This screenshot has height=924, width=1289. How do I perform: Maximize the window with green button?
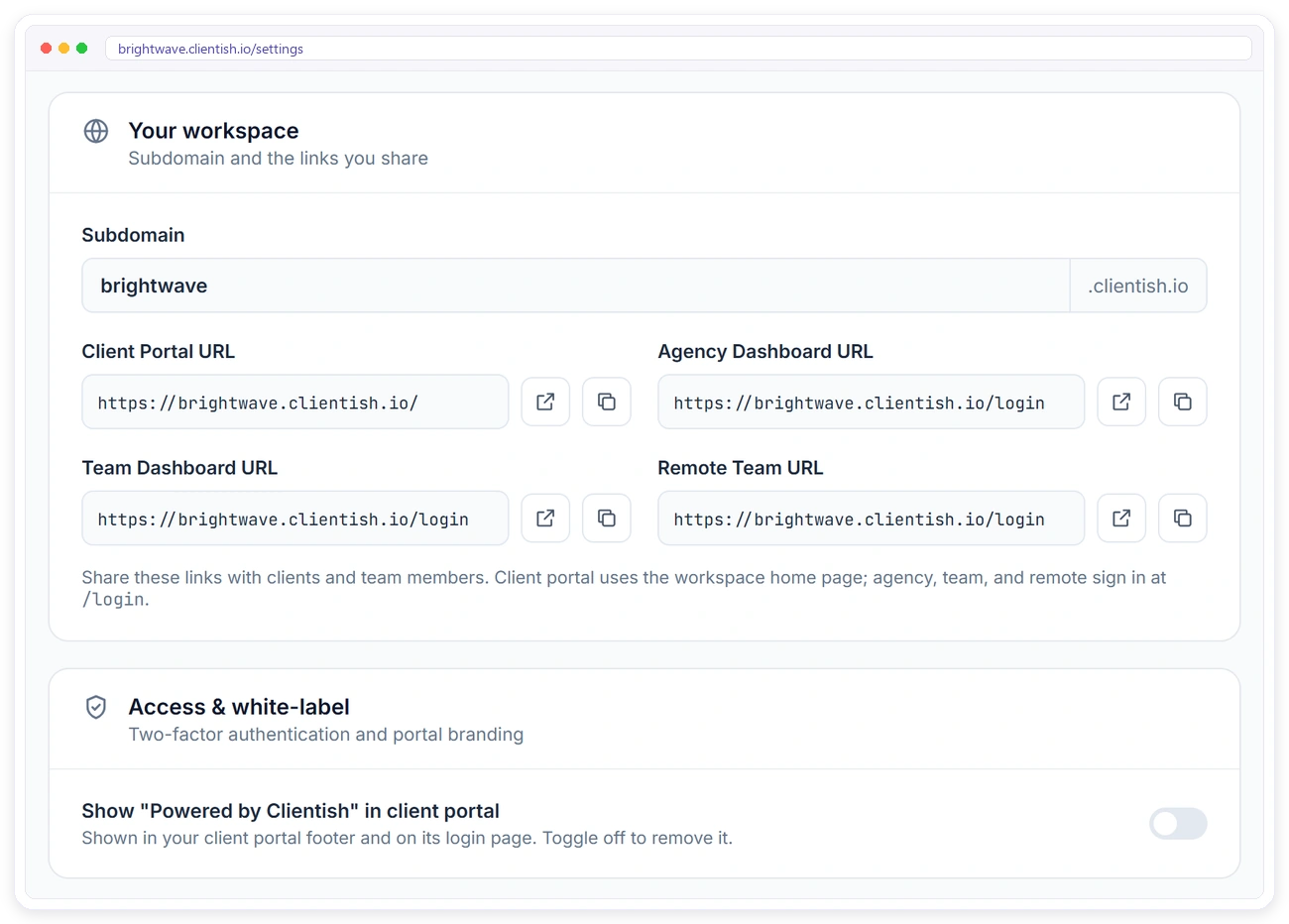pyautogui.click(x=82, y=49)
